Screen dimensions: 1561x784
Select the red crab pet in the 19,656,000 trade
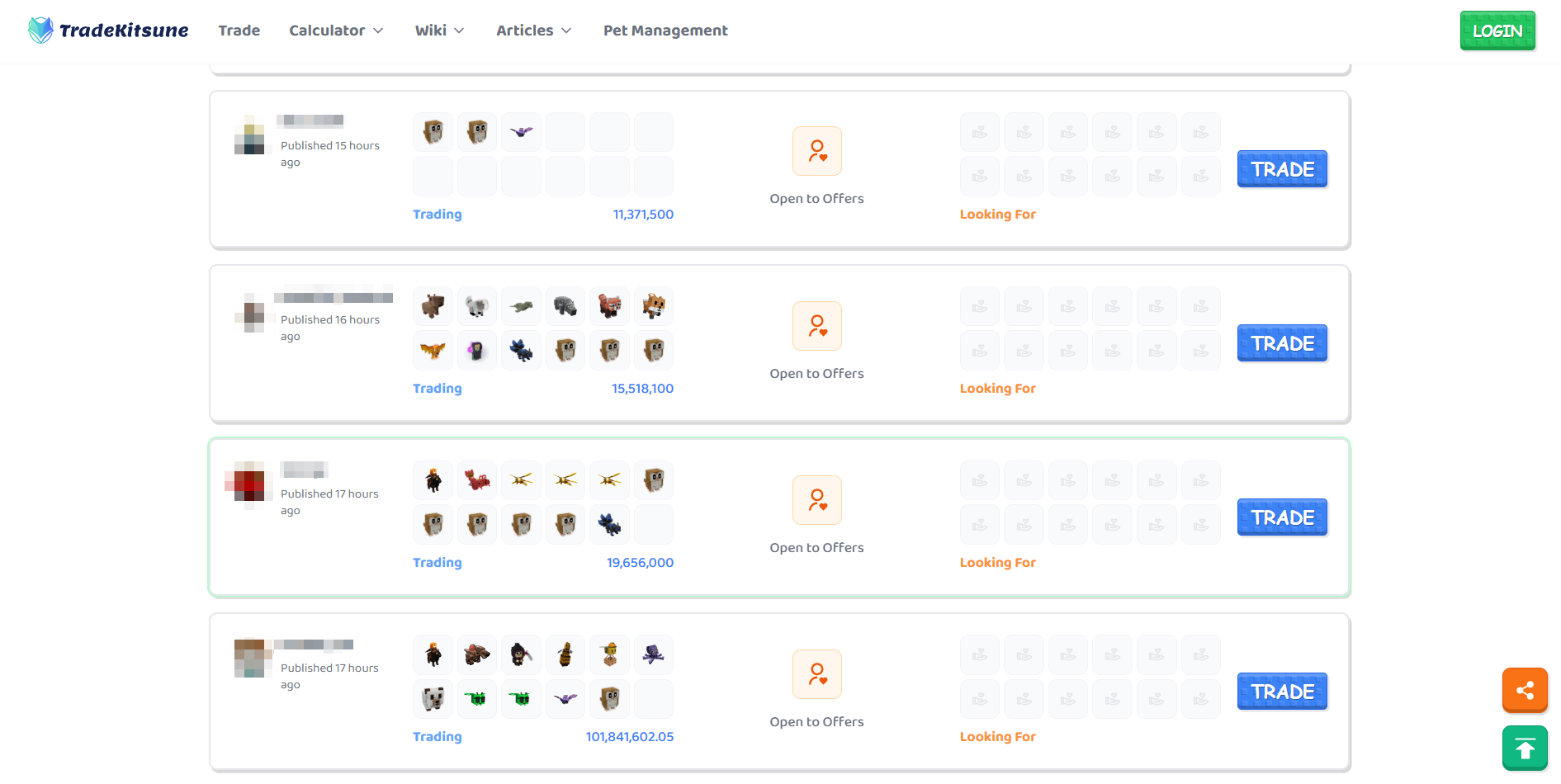click(x=477, y=480)
